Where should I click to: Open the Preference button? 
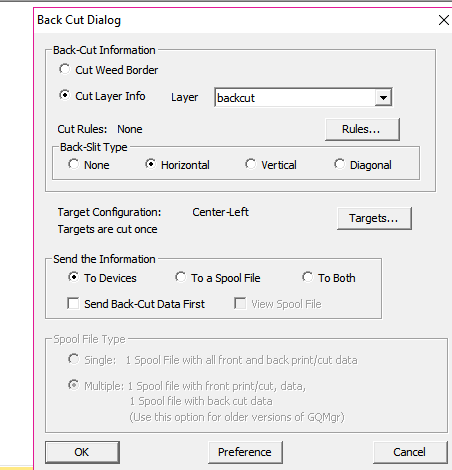pos(245,452)
